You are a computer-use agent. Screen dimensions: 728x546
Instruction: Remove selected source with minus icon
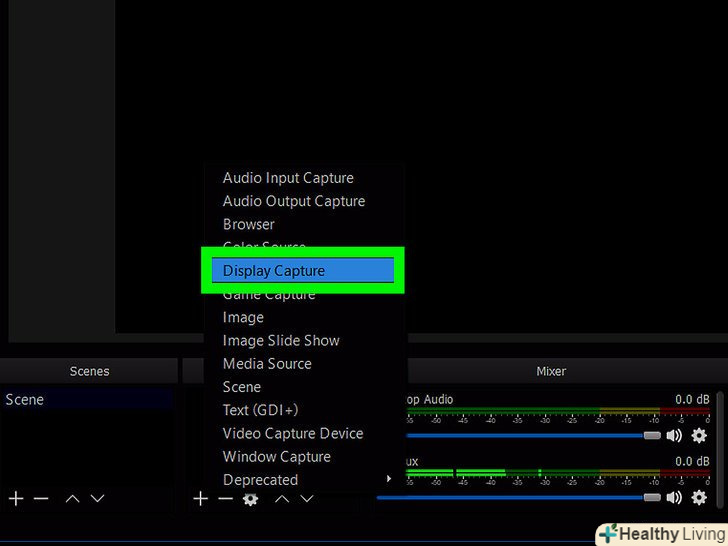(226, 499)
